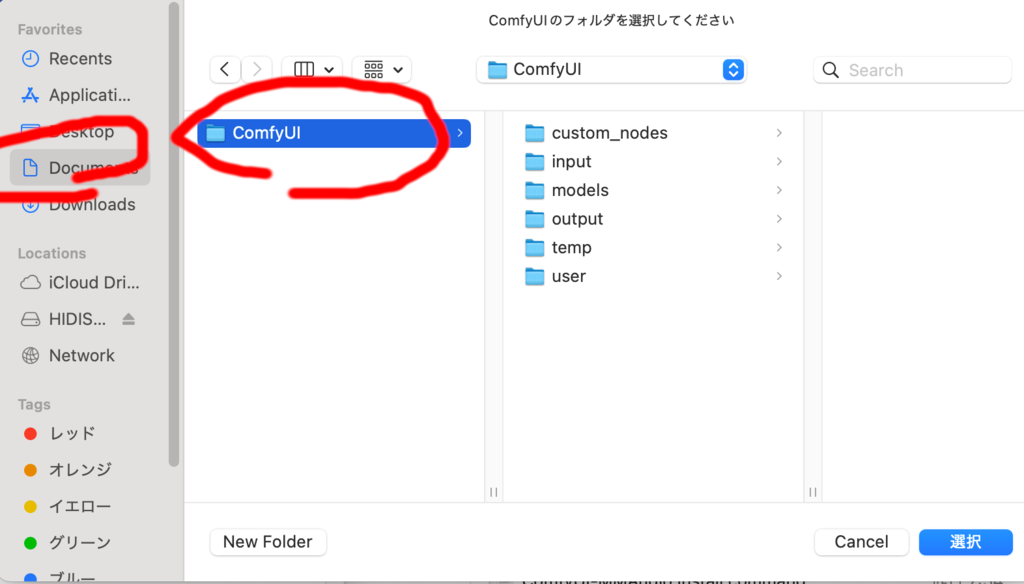Select the output folder

[x=653, y=219]
